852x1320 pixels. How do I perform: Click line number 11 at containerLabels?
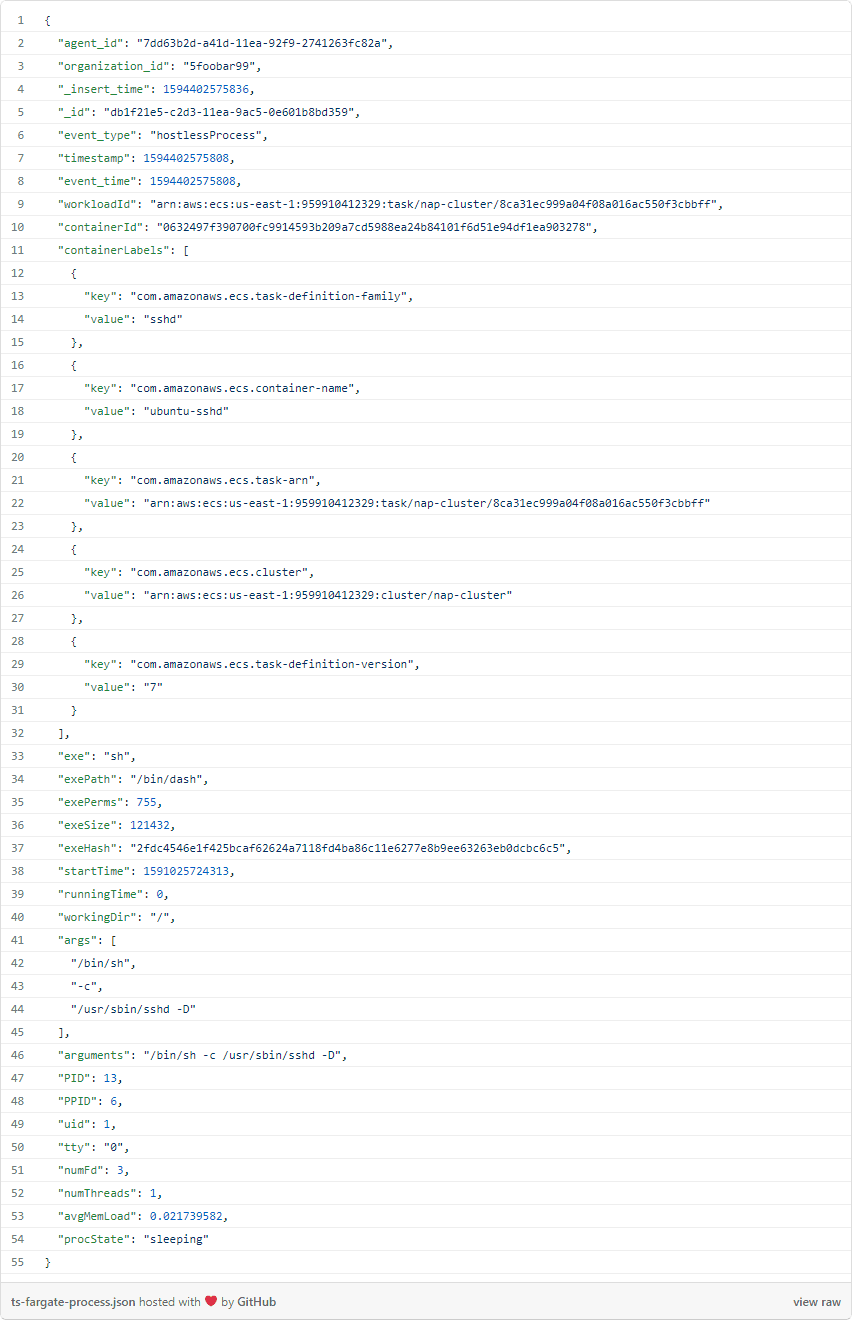[x=20, y=250]
